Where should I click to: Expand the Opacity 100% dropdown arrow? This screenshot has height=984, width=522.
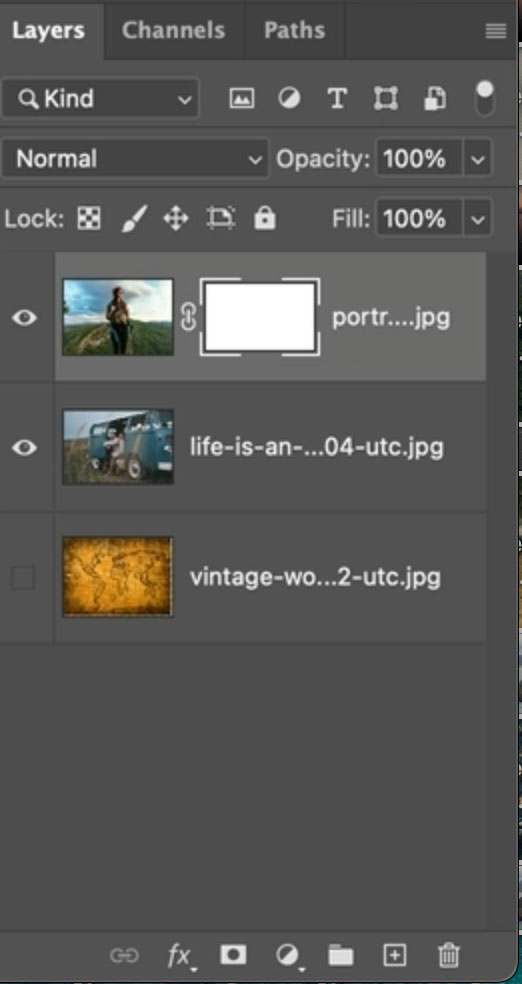pyautogui.click(x=477, y=159)
